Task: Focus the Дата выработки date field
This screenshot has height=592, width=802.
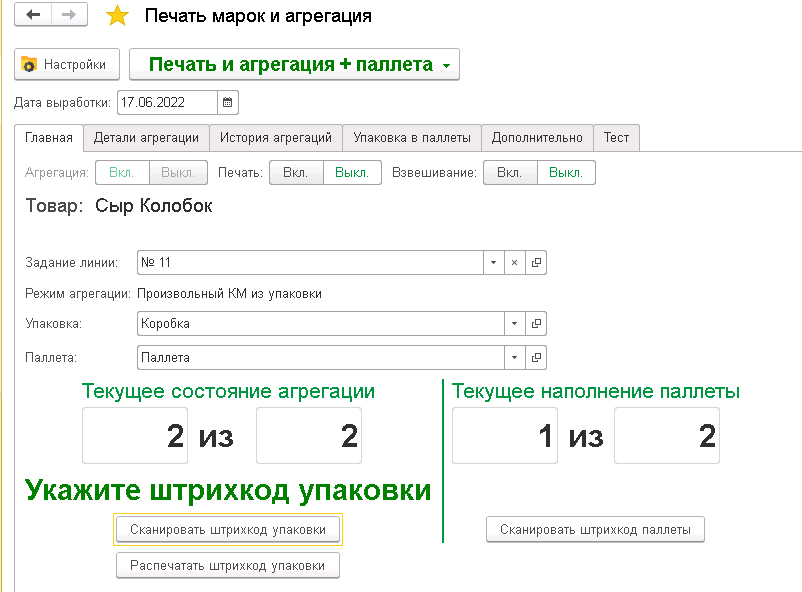Action: tap(167, 102)
